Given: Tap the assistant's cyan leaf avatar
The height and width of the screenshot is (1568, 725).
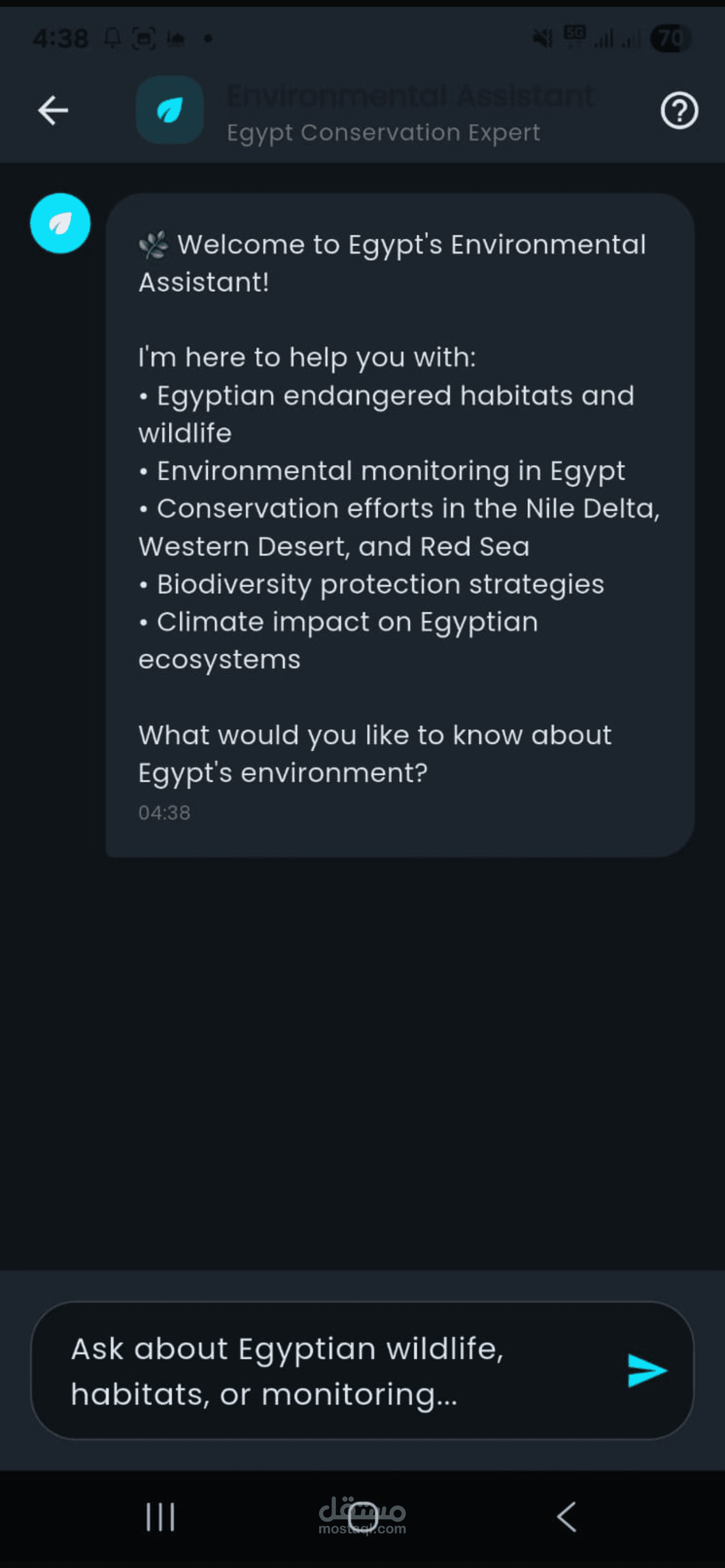Looking at the screenshot, I should [60, 224].
